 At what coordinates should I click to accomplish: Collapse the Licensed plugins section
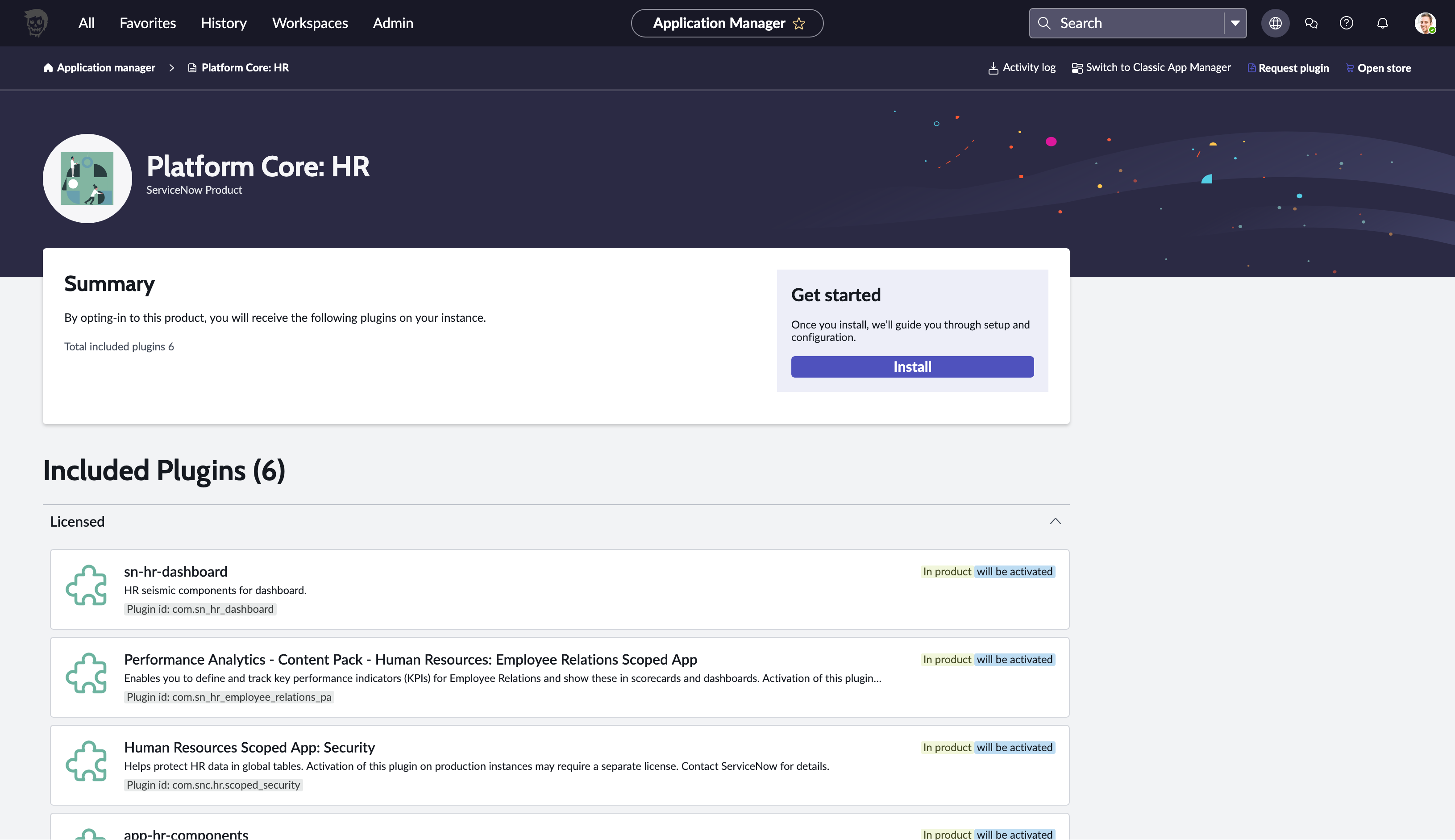[1055, 521]
